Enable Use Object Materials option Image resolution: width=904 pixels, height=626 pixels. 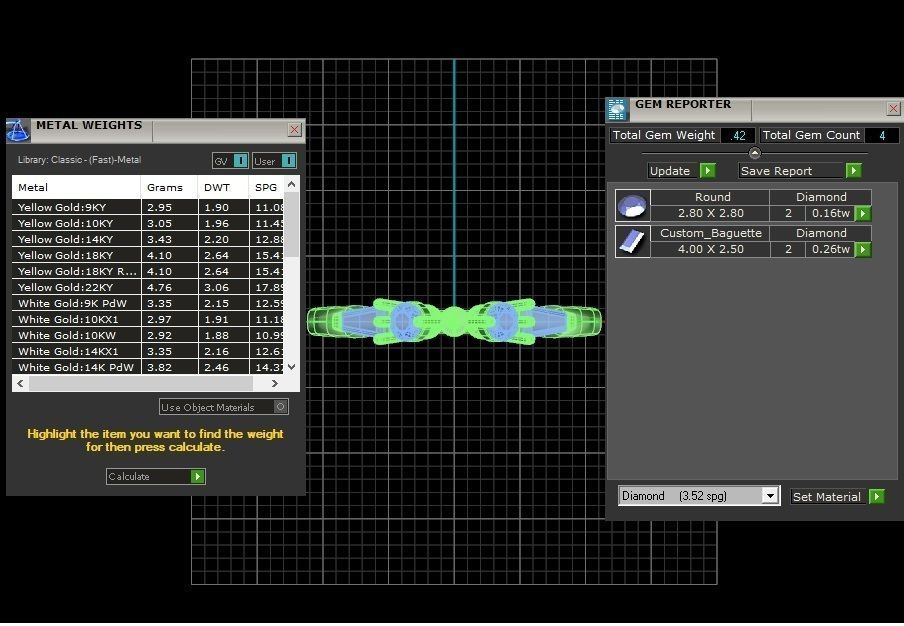[280, 407]
